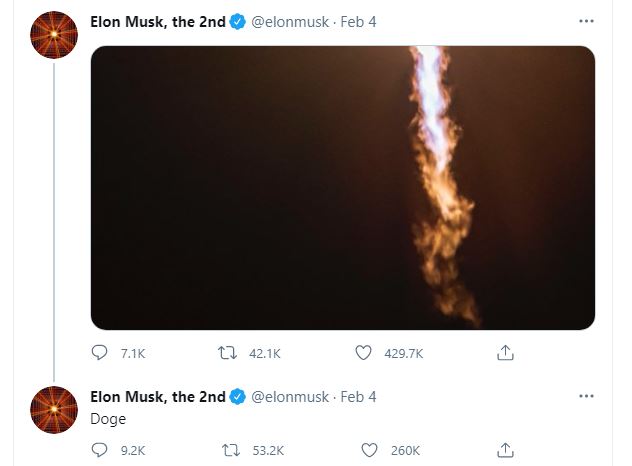
Task: Share the Doge tweet
Action: tap(505, 450)
